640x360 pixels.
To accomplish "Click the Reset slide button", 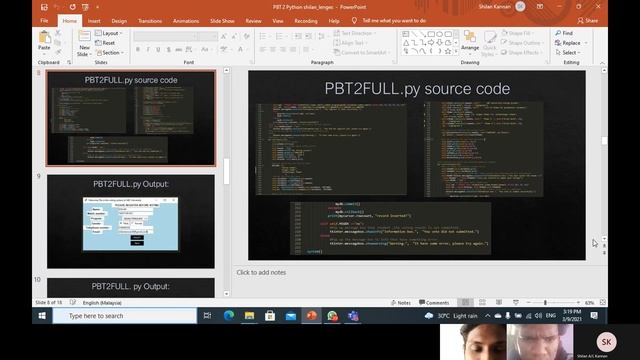I will coord(105,43).
